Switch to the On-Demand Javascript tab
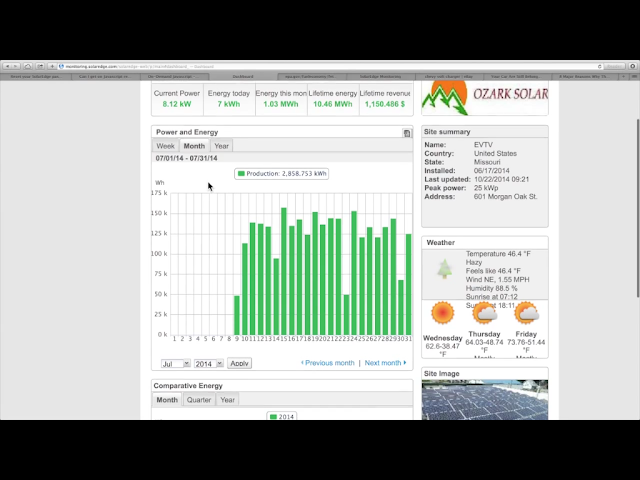 [174, 76]
